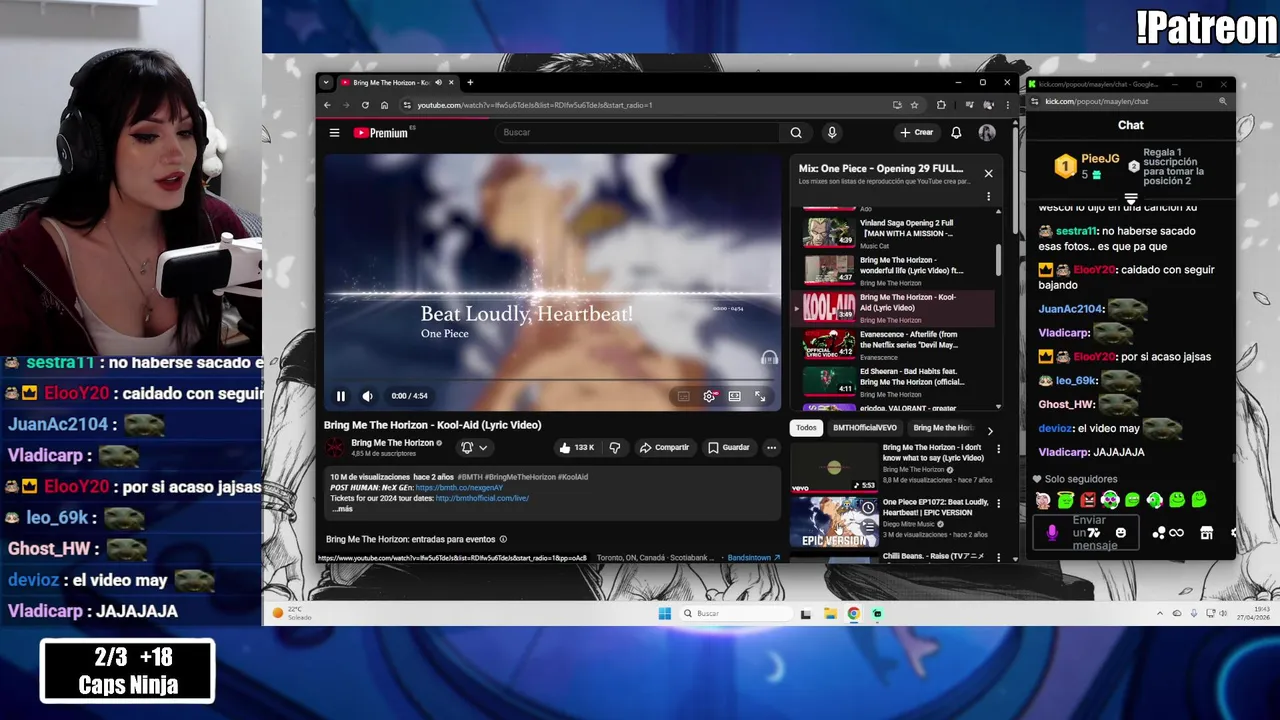Click the Windows taskbar Buscar search box

[x=735, y=613]
